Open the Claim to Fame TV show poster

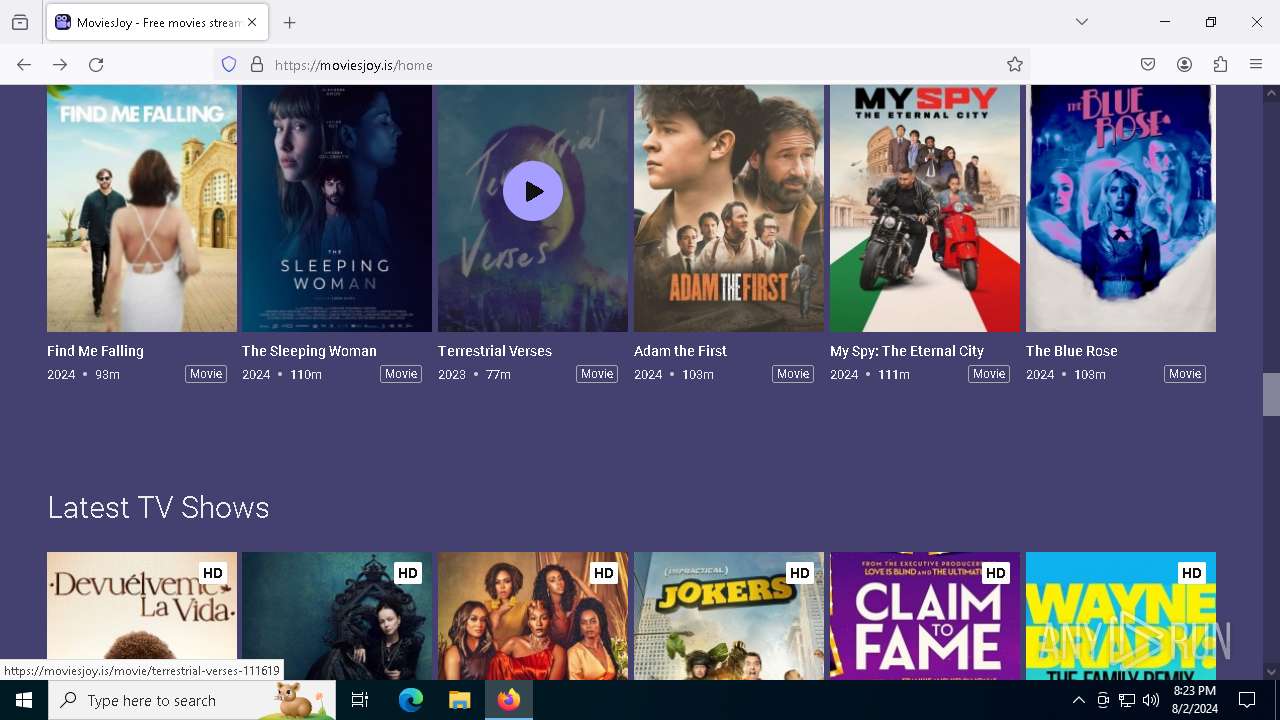[925, 616]
